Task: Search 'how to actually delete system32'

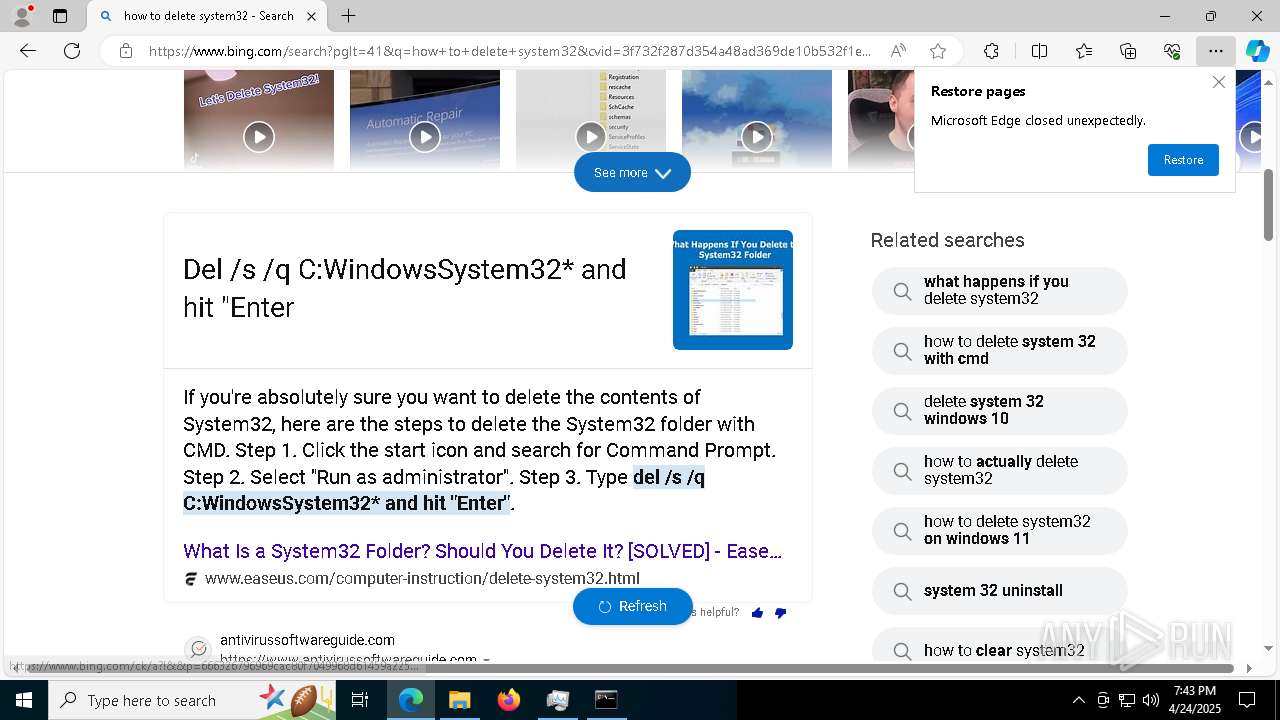Action: click(1000, 470)
